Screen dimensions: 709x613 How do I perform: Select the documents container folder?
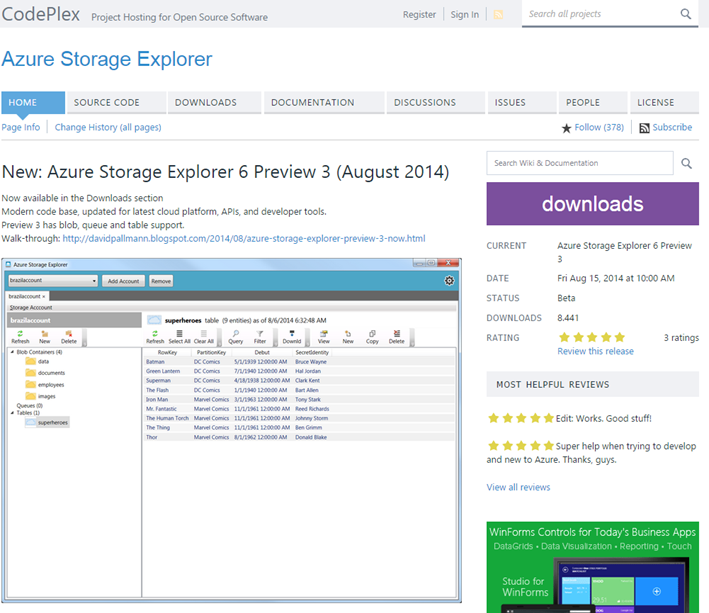(45, 373)
